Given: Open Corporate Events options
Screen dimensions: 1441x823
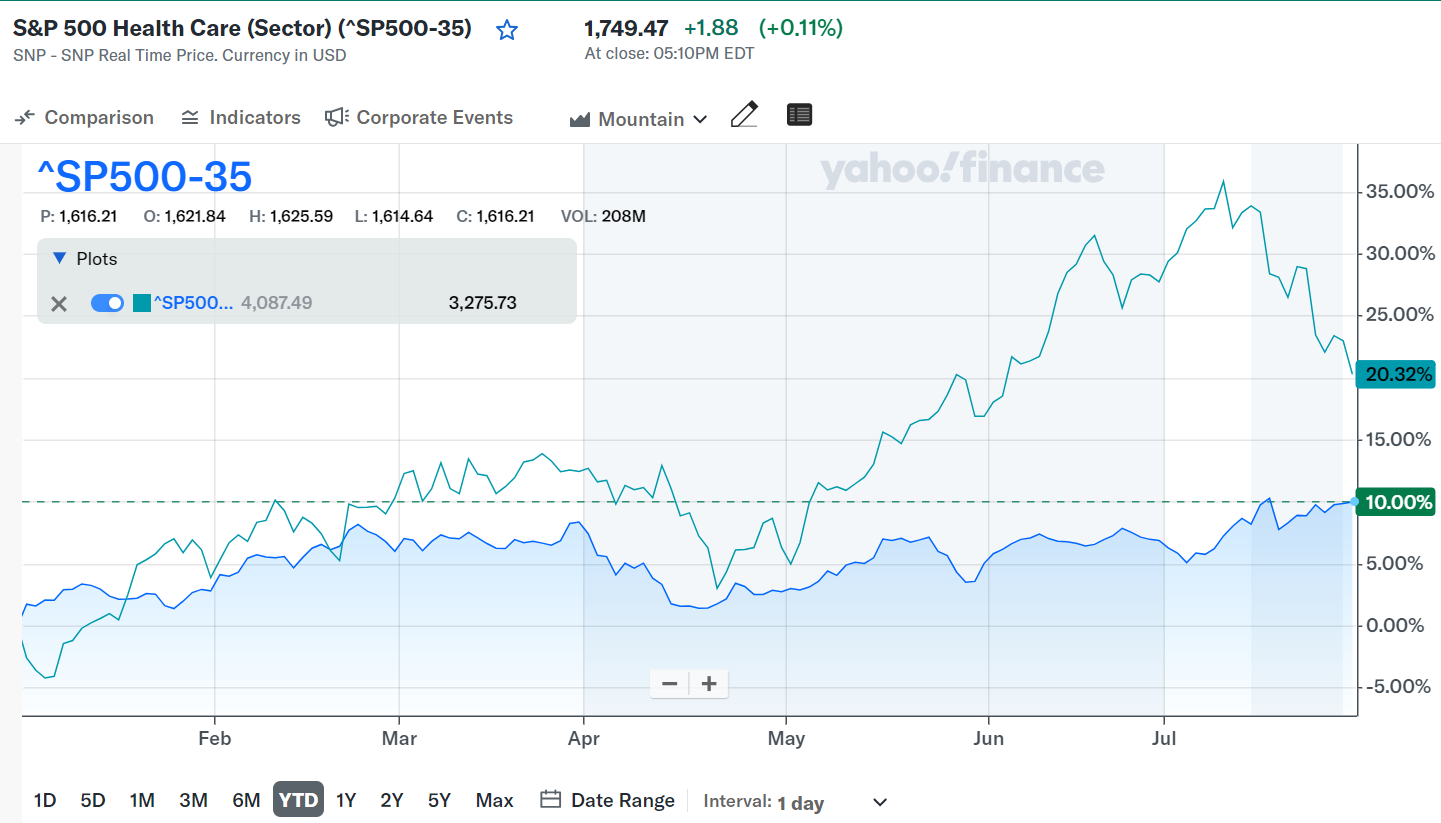Looking at the screenshot, I should click(x=419, y=118).
